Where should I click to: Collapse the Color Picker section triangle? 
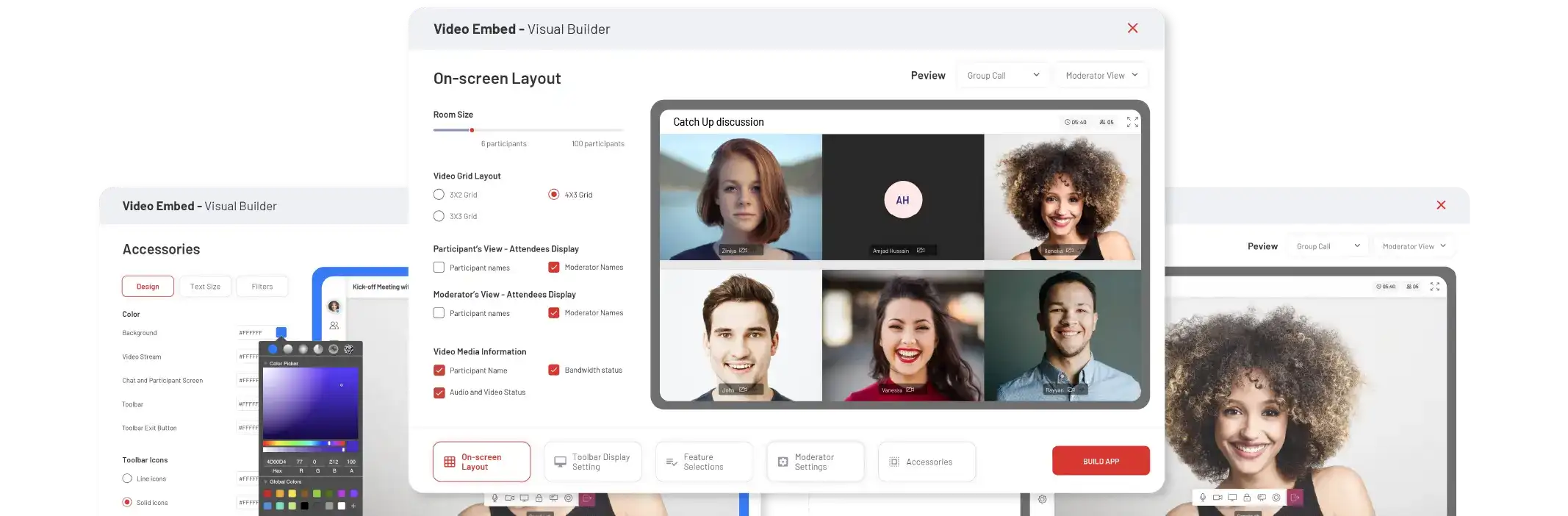point(265,363)
